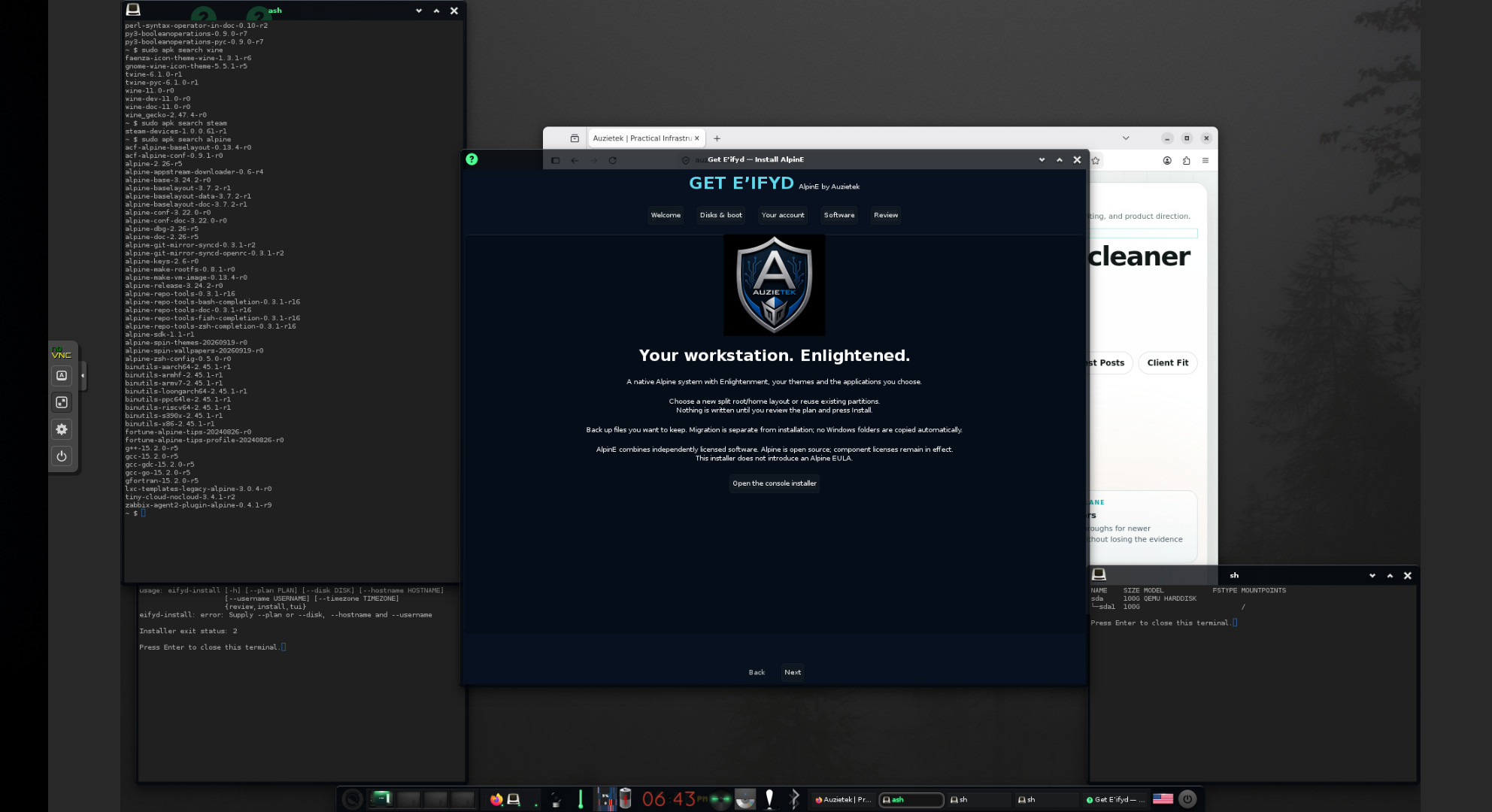
Task: Click the backlight bulb gadget on shelf
Action: point(556,799)
